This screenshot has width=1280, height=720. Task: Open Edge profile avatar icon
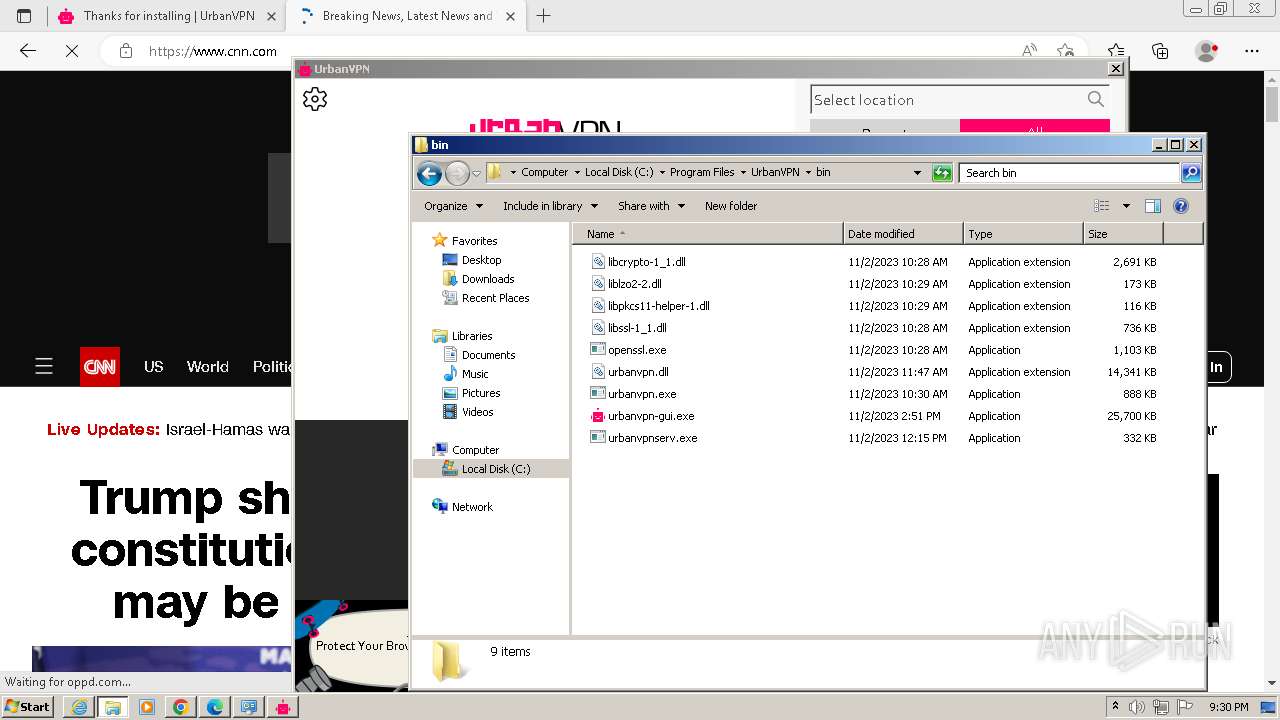[1207, 51]
